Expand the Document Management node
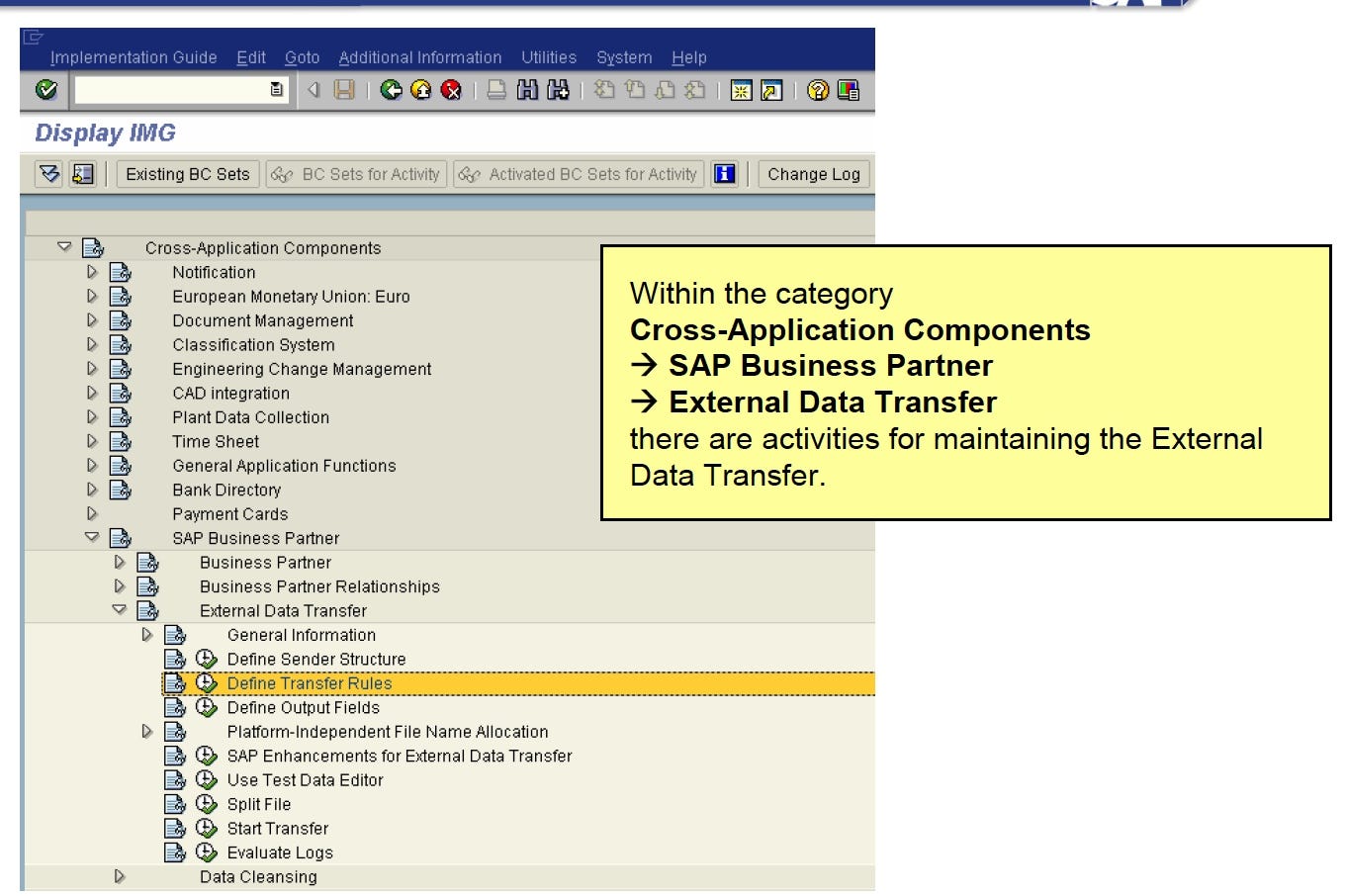The image size is (1347, 896). [92, 320]
